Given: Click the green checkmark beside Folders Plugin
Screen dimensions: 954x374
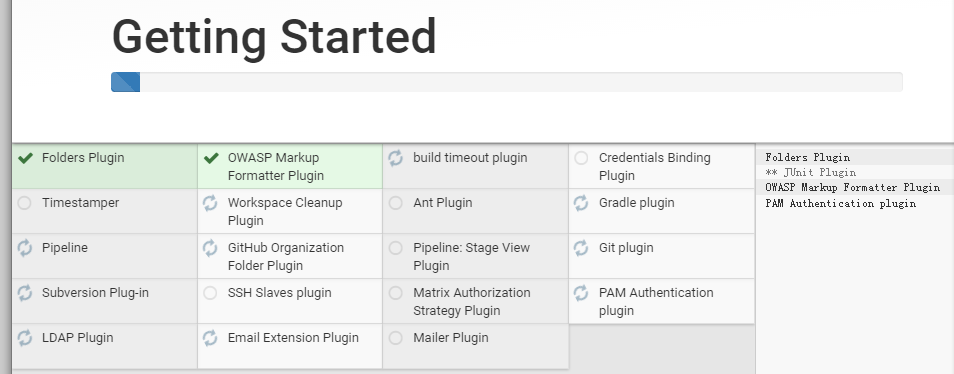Looking at the screenshot, I should click(25, 158).
